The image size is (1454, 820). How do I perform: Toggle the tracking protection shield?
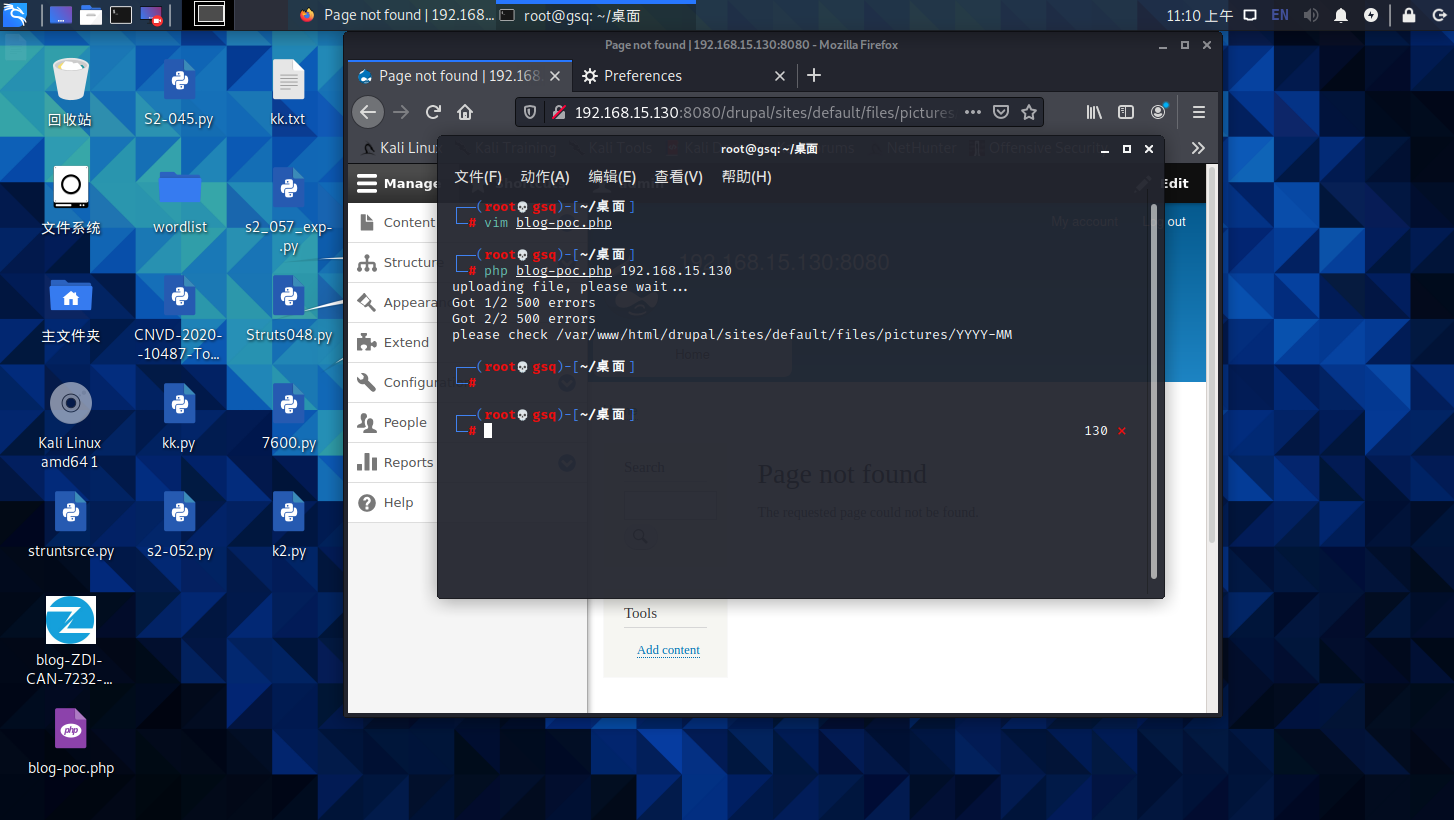coord(529,112)
